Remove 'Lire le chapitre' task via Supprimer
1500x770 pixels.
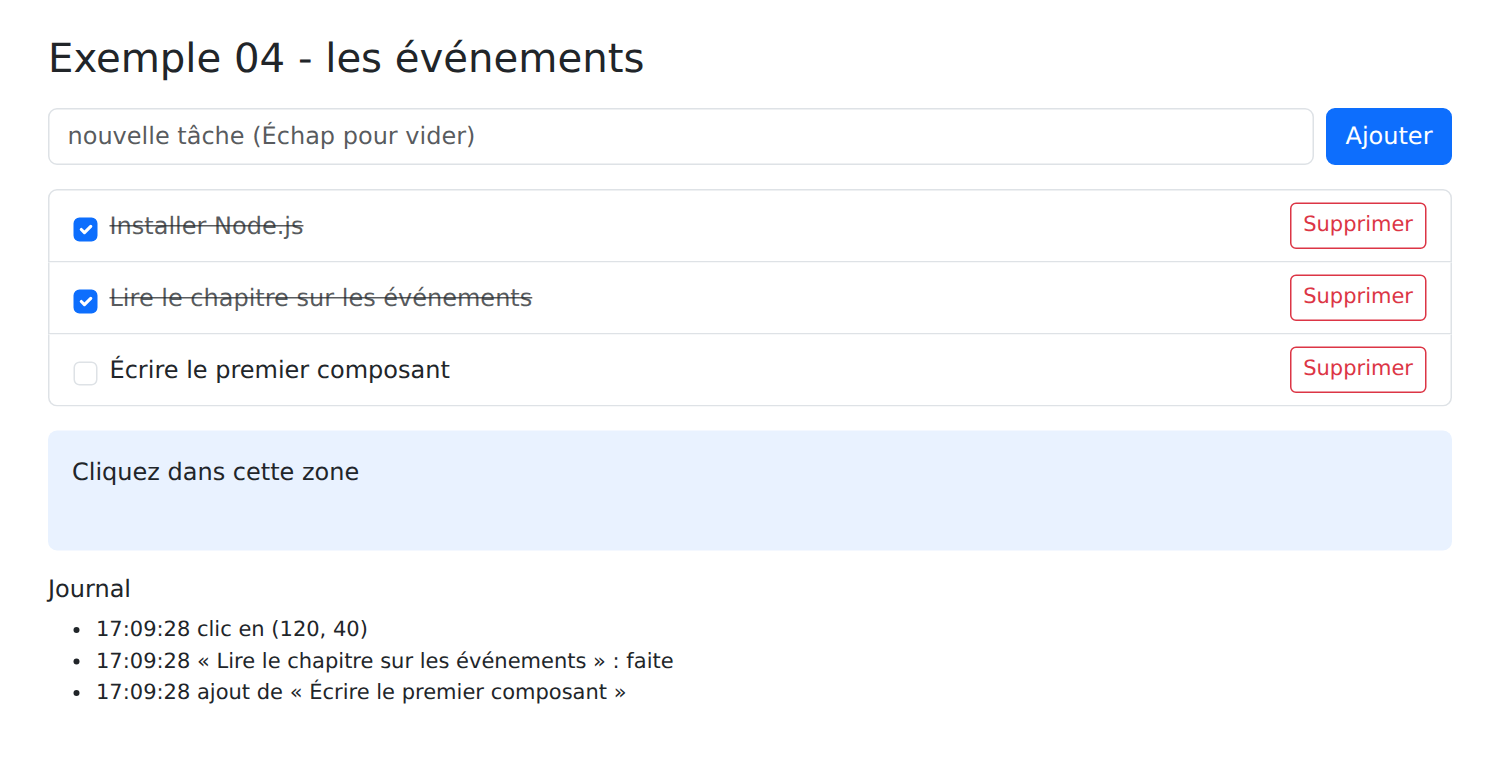(1358, 297)
